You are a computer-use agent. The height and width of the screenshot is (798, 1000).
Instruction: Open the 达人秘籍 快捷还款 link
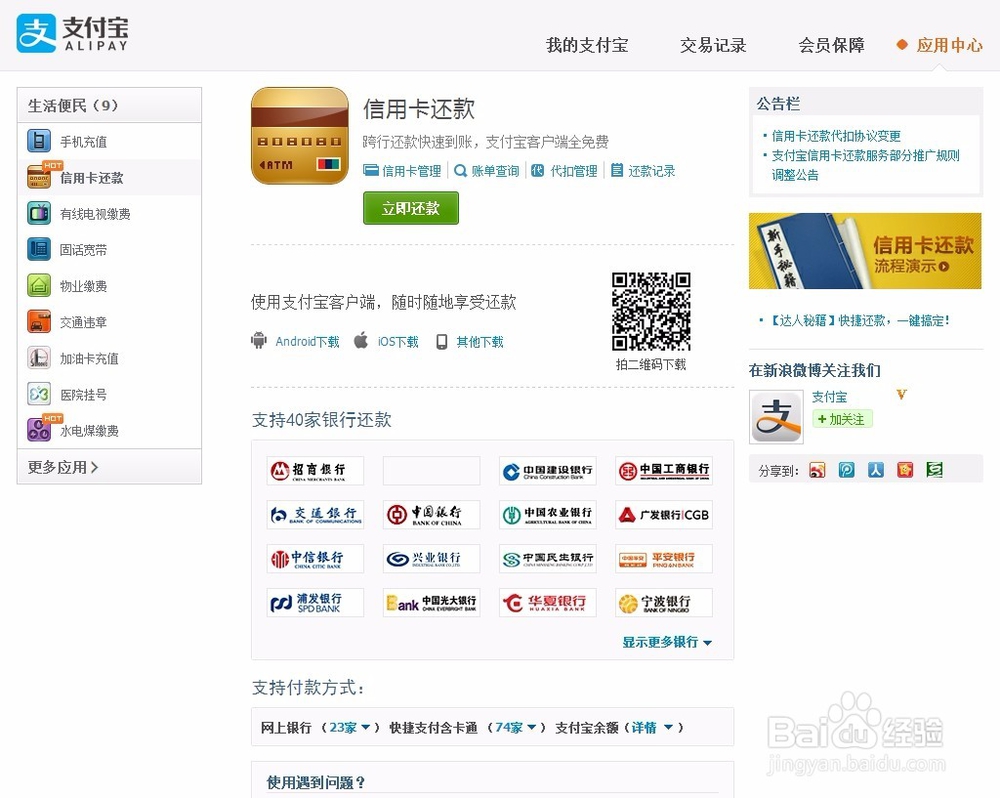pyautogui.click(x=860, y=320)
